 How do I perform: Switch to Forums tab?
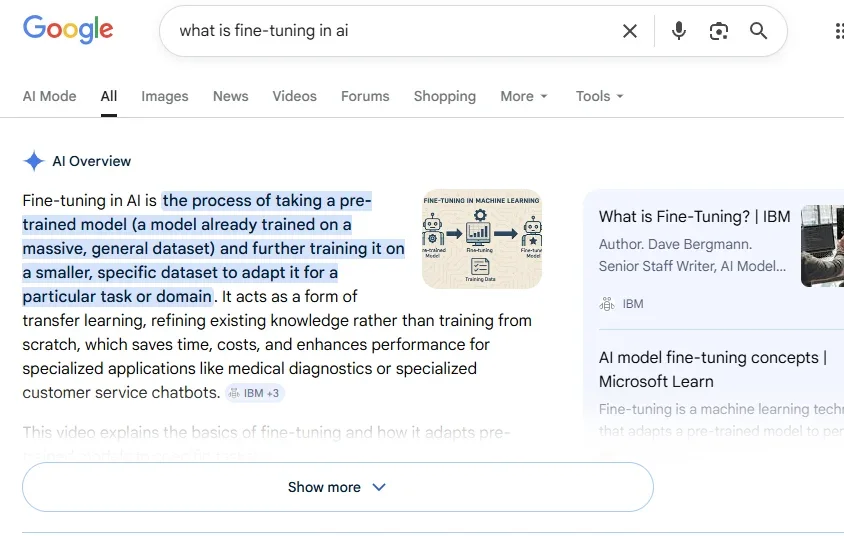(x=365, y=96)
